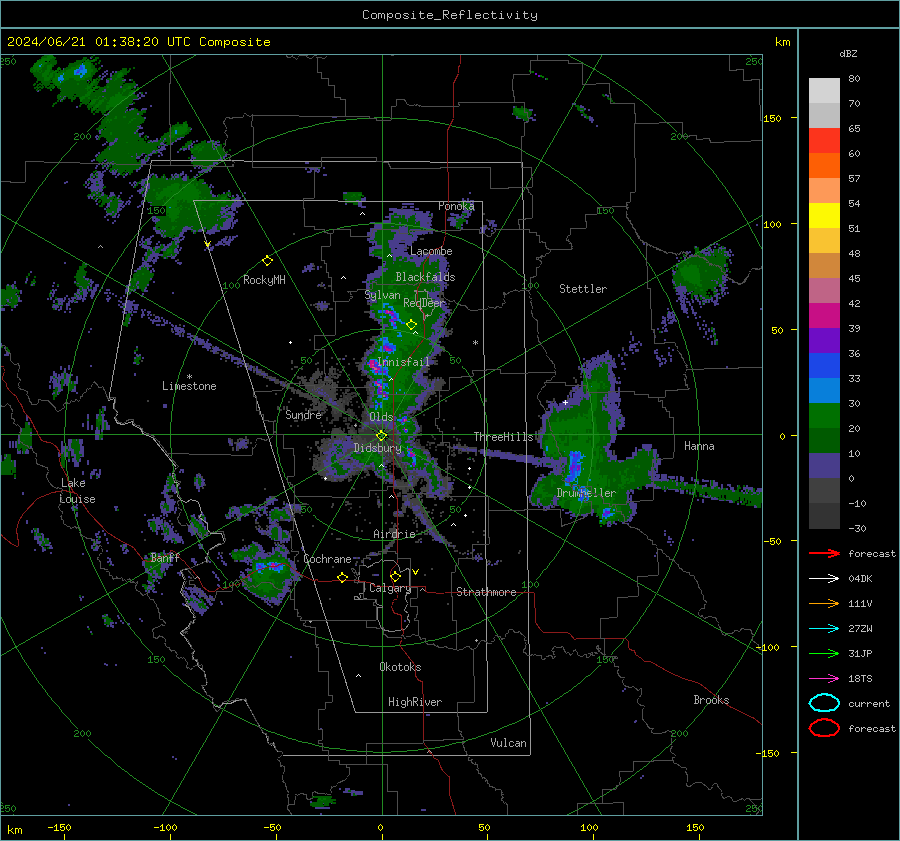Click the magenta 18TS arrow icon
900x841 pixels.
pos(824,679)
